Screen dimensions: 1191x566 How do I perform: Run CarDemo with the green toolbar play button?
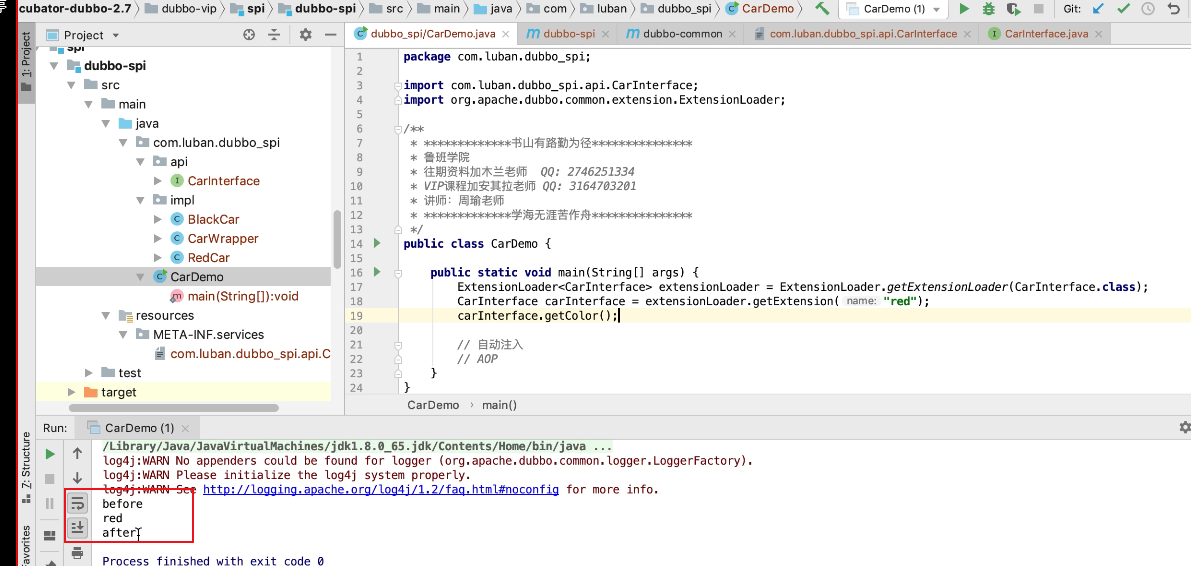(x=964, y=9)
